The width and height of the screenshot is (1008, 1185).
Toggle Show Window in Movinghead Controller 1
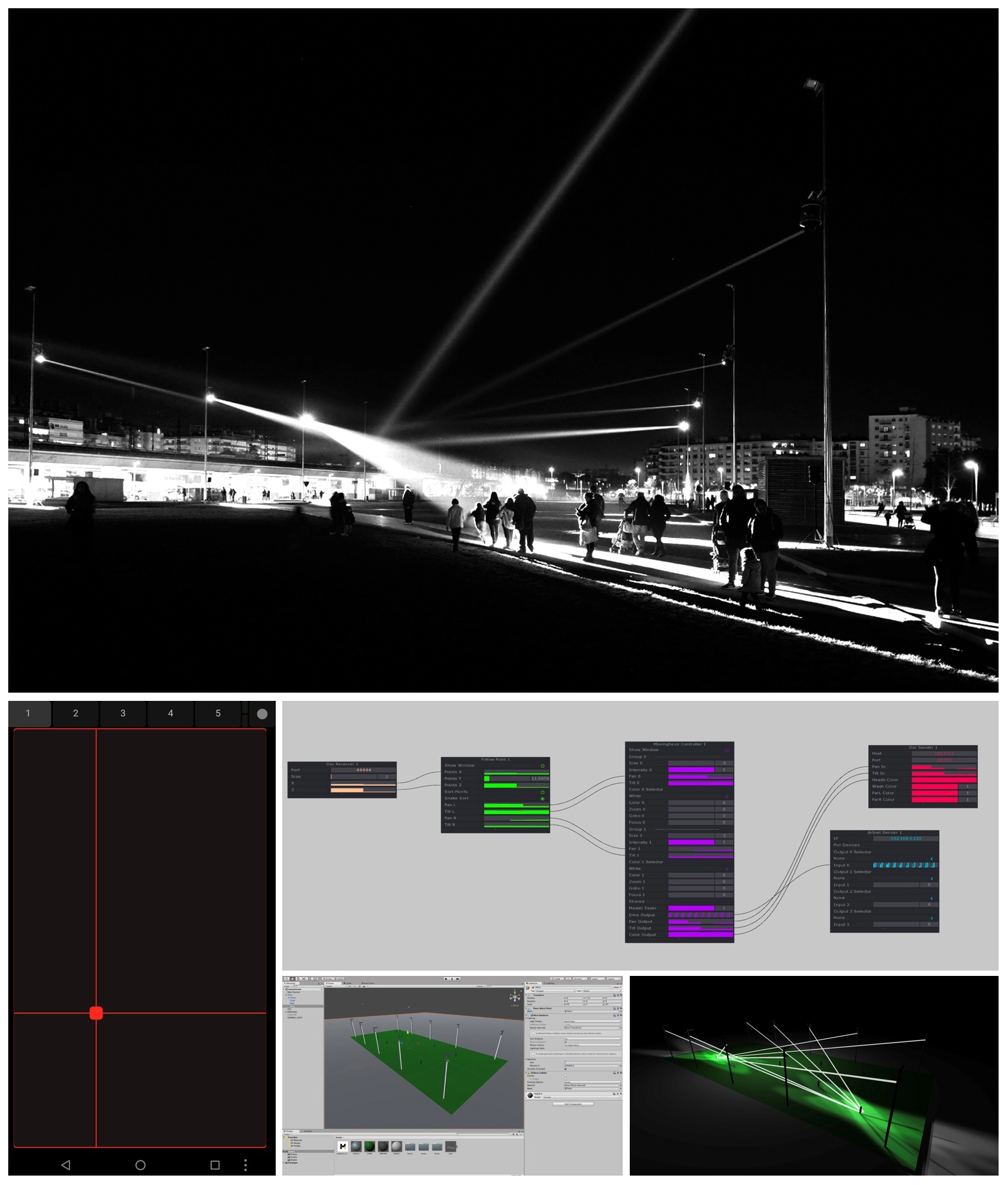tap(726, 750)
